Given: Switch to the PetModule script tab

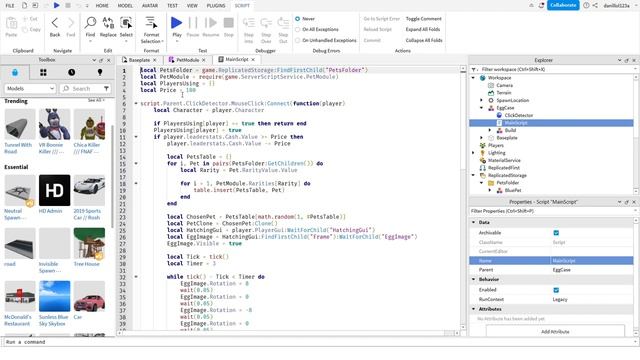Looking at the screenshot, I should click(187, 60).
